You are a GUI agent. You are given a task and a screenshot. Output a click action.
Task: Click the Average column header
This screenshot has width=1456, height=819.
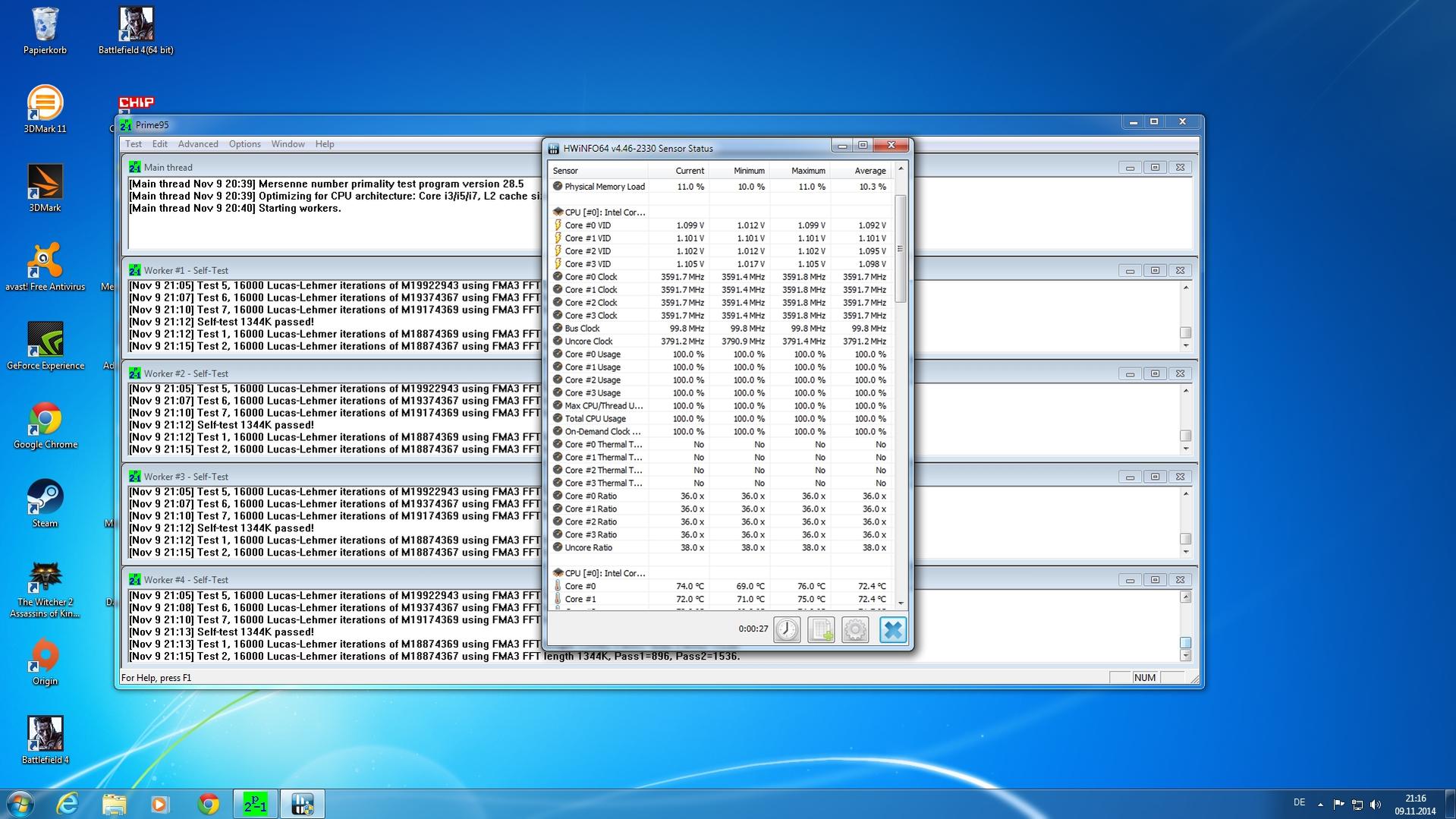point(860,171)
